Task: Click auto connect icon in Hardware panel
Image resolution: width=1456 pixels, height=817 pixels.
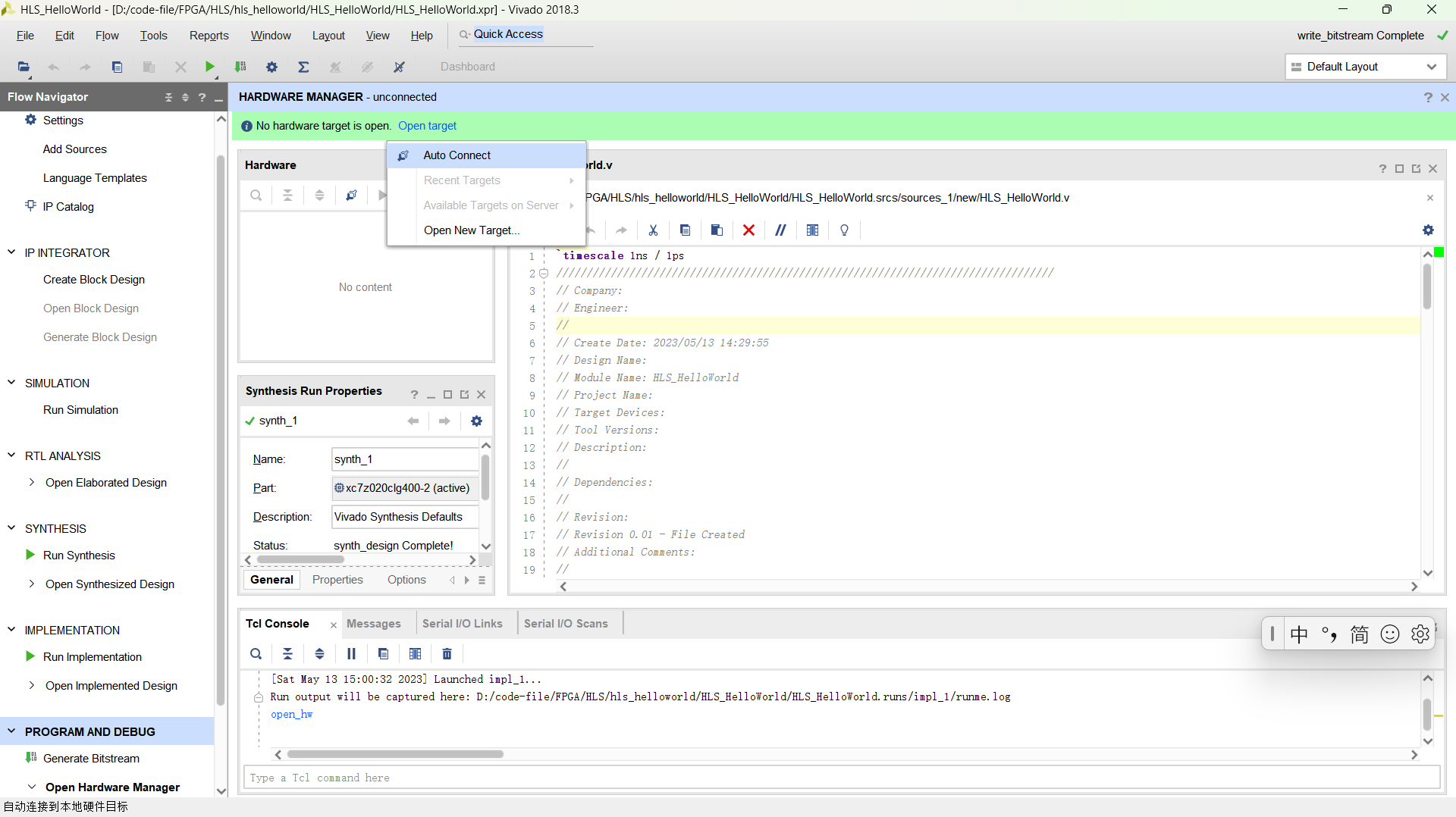Action: pos(352,196)
